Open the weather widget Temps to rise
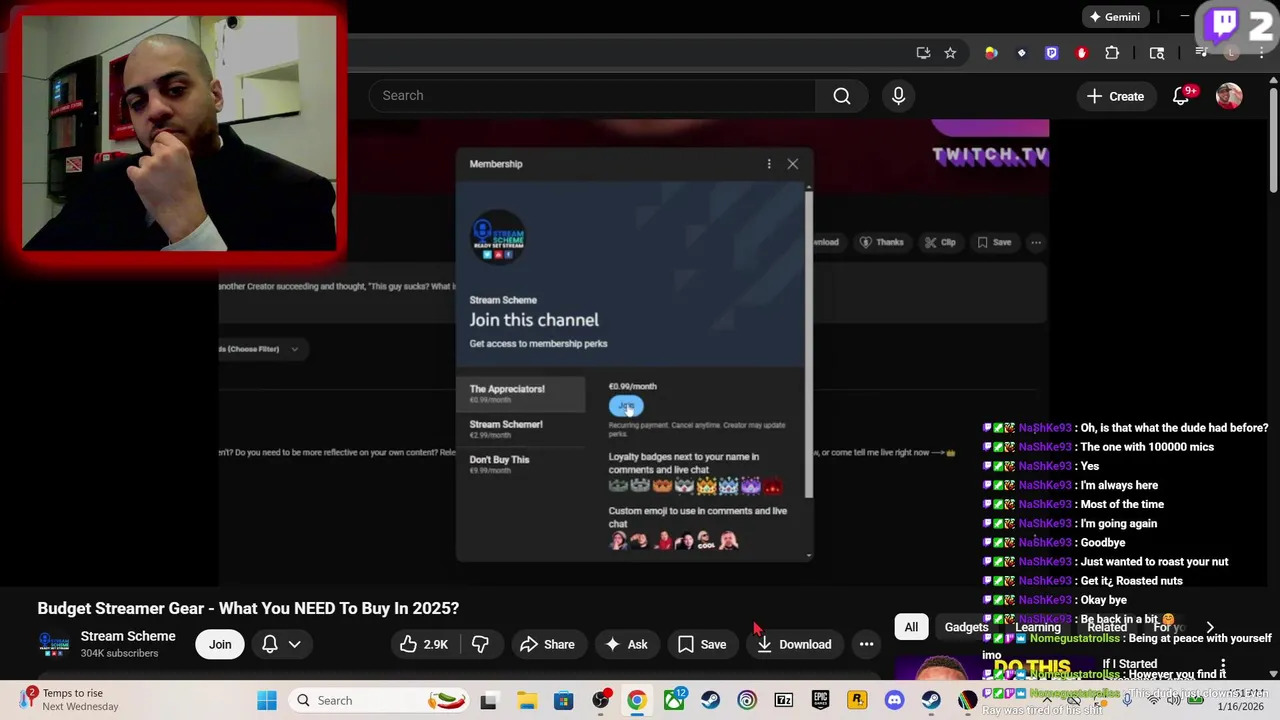The image size is (1280, 720). (70, 700)
